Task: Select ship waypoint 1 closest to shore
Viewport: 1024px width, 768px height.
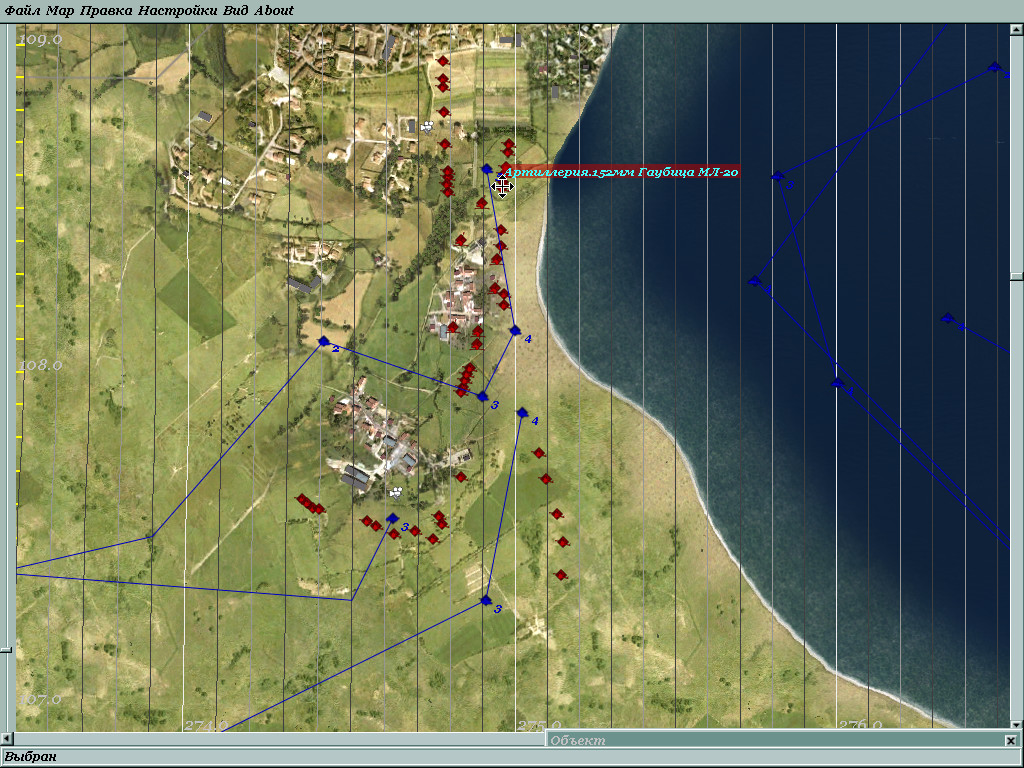Action: [754, 281]
